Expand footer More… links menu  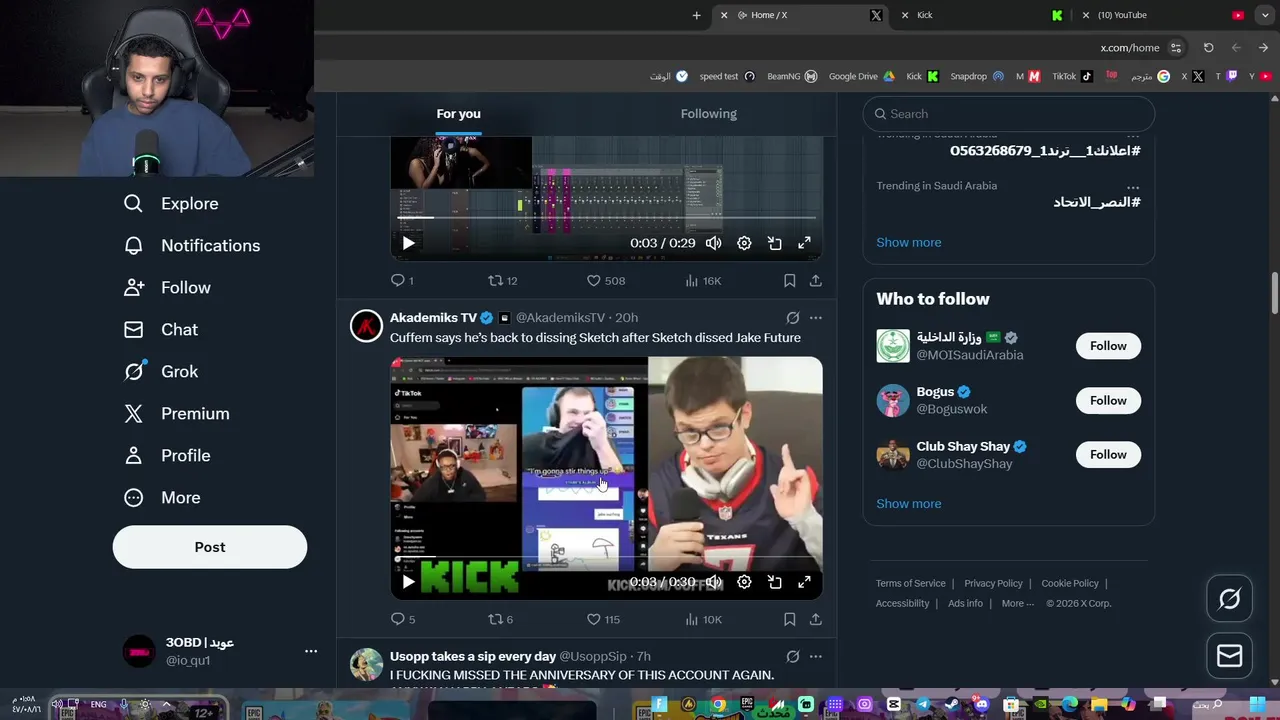[1019, 603]
